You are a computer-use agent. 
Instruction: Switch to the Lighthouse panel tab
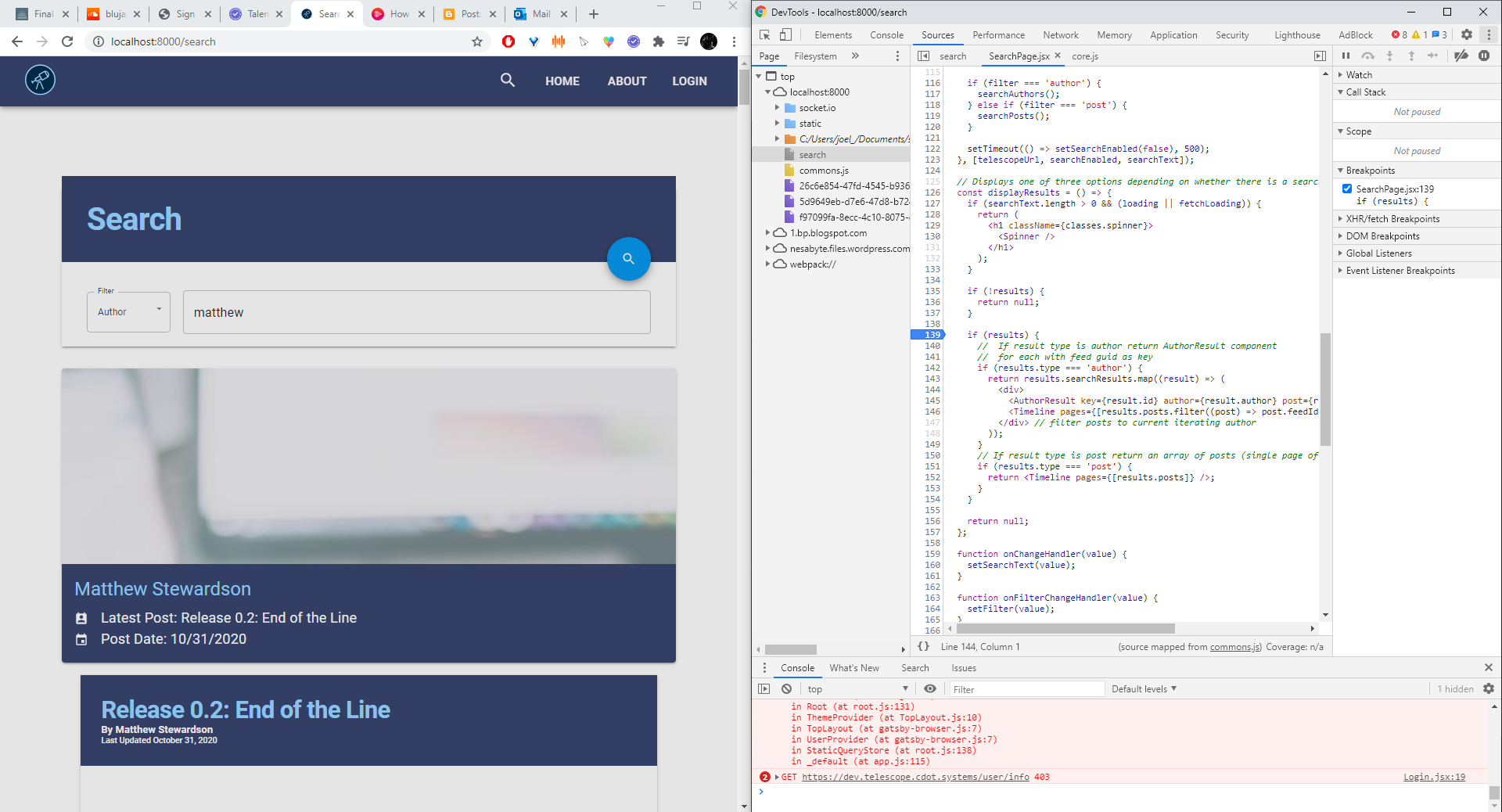[1297, 34]
